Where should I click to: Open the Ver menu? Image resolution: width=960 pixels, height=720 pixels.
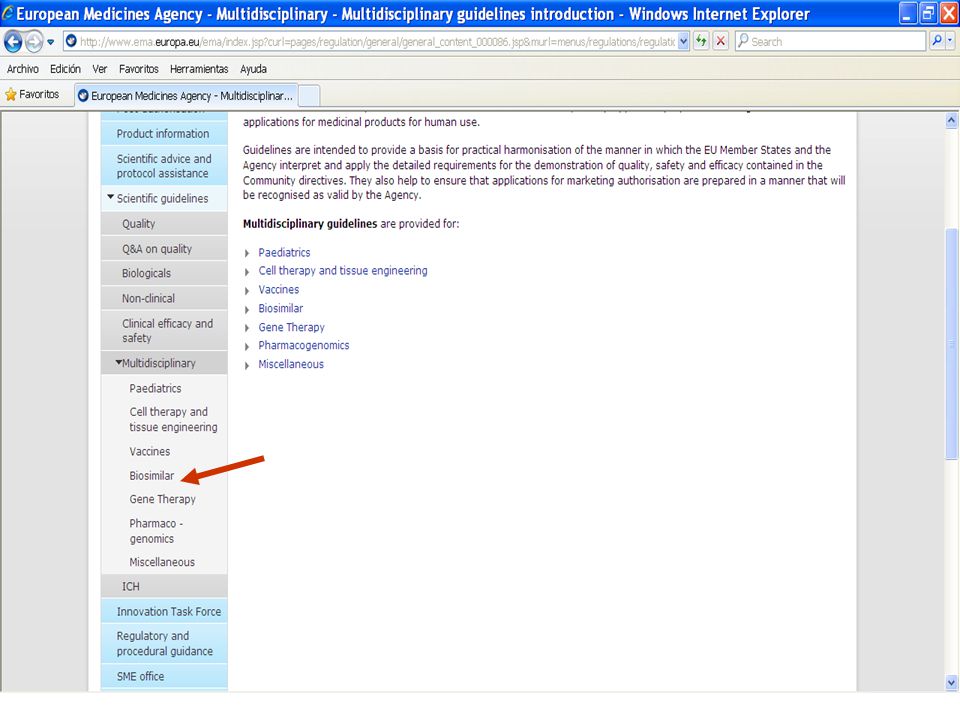pos(100,69)
